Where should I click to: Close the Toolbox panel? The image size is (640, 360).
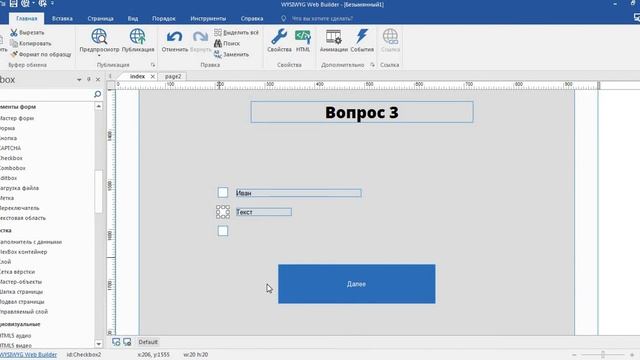pos(98,80)
